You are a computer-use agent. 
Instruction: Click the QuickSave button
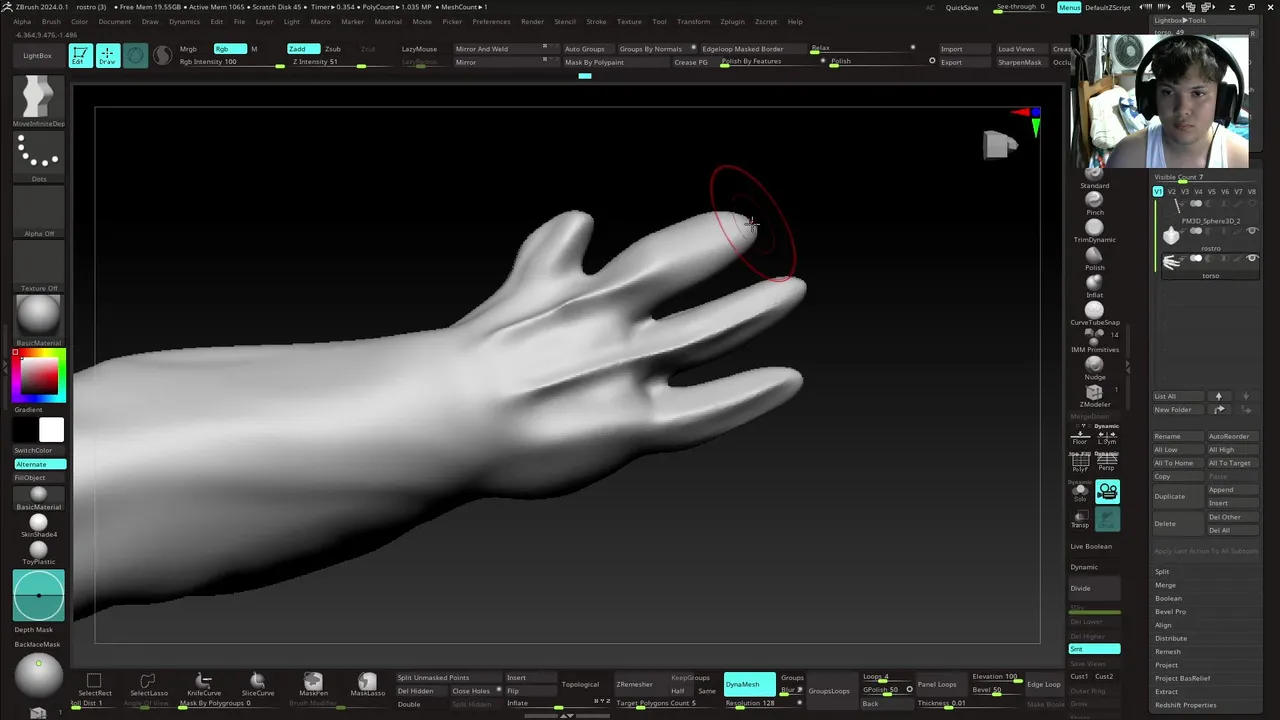(x=962, y=7)
